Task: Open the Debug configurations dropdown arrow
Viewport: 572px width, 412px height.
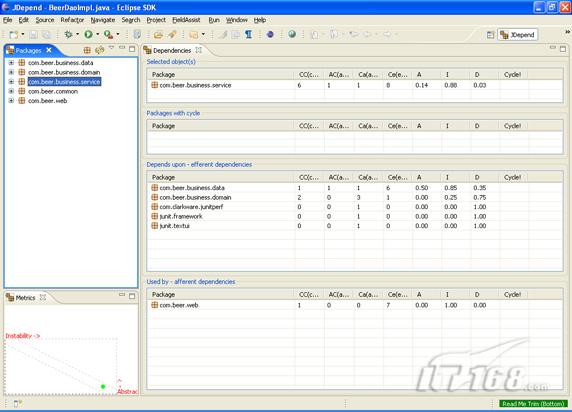Action: point(77,34)
